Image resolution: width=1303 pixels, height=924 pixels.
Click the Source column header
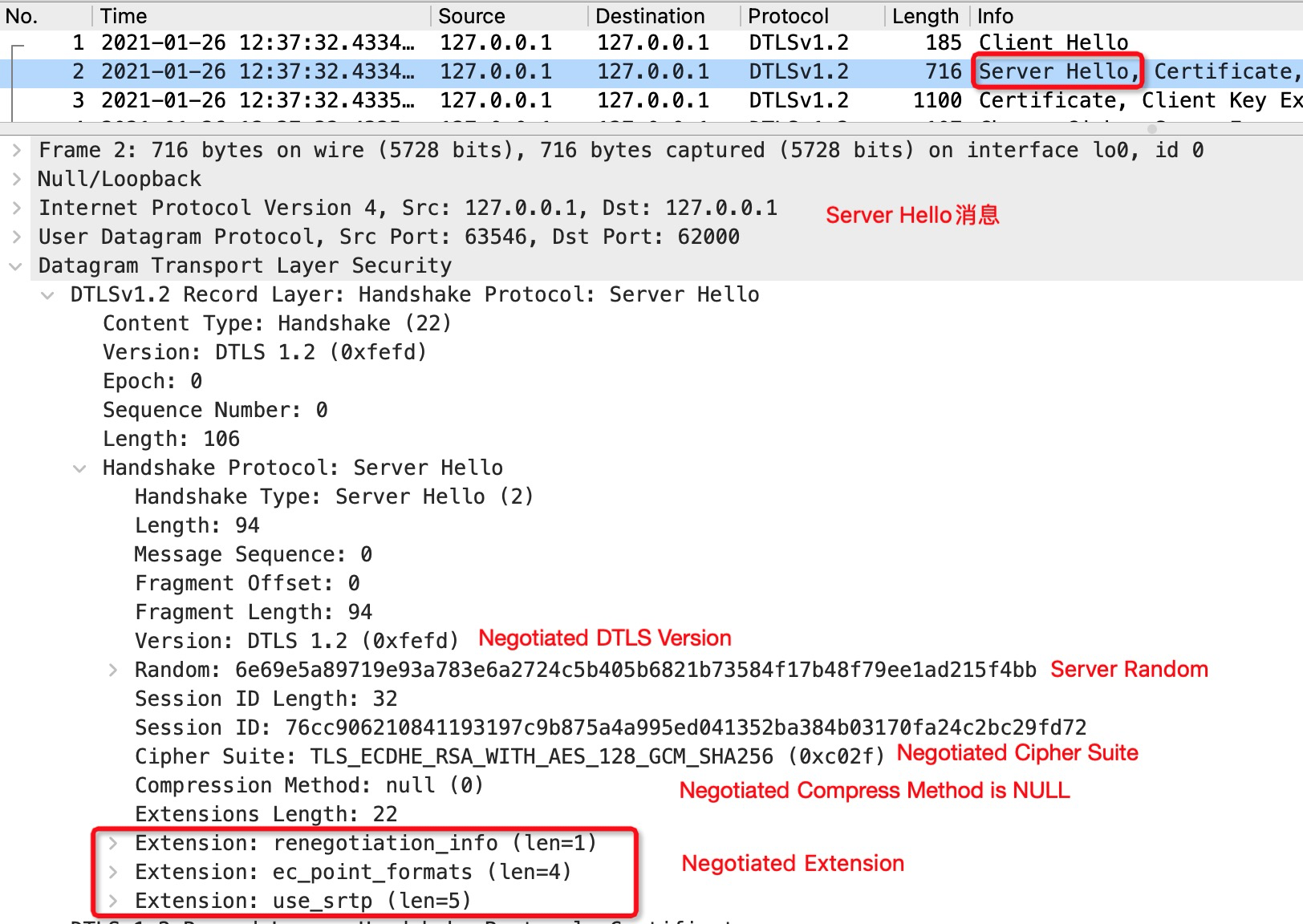(510, 16)
